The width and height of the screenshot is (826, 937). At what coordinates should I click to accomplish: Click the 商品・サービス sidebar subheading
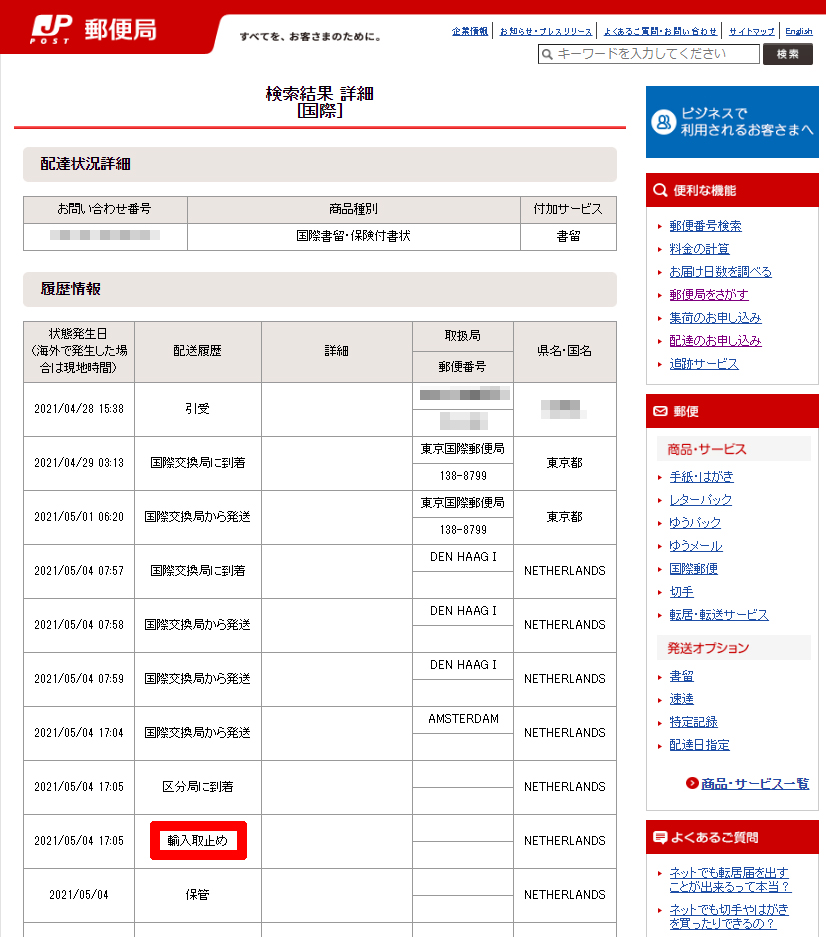pyautogui.click(x=733, y=449)
